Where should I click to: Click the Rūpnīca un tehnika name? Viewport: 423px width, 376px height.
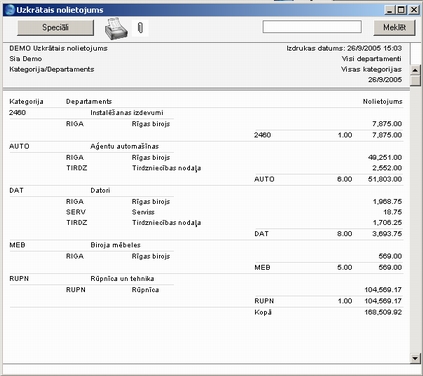pyautogui.click(x=122, y=278)
